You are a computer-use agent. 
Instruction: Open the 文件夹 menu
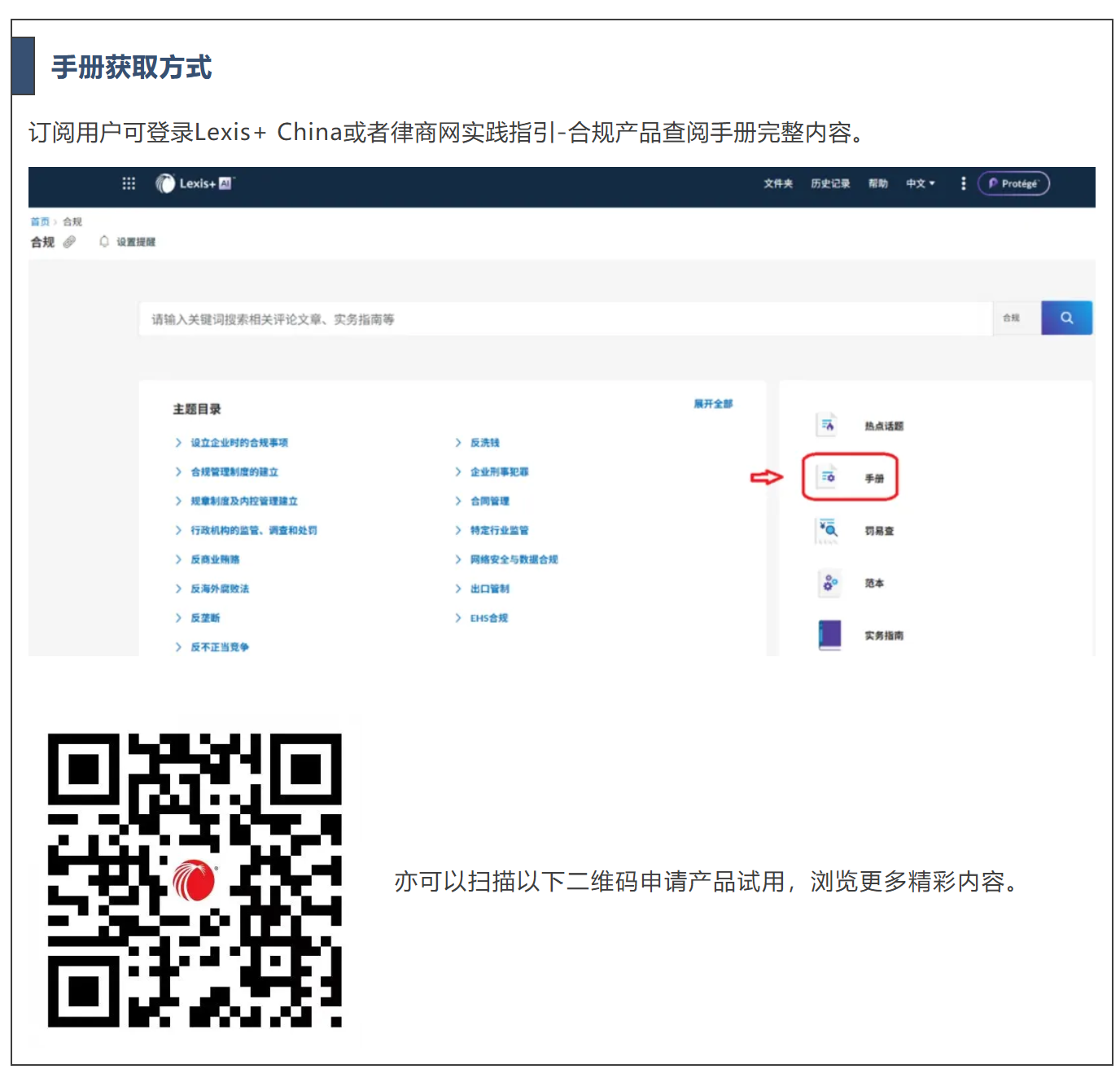[778, 183]
